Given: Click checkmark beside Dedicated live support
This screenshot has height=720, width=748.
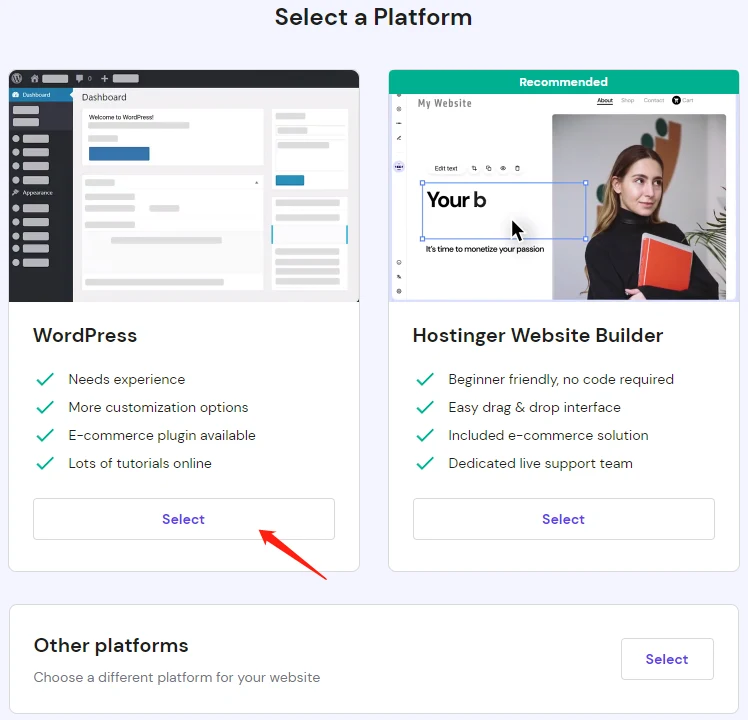Looking at the screenshot, I should point(425,463).
